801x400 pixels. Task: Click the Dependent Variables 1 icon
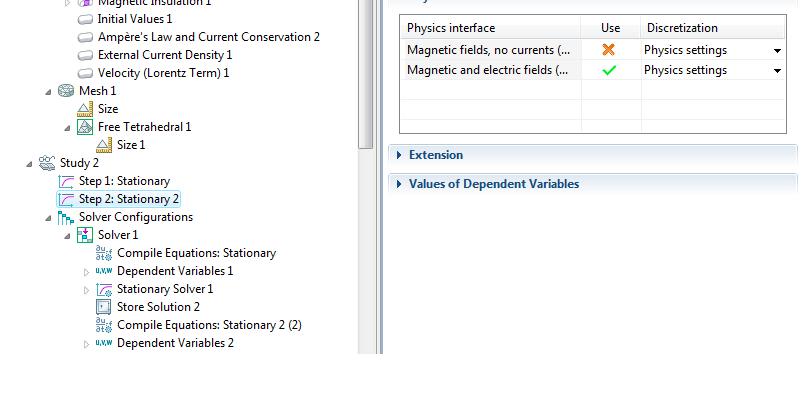[104, 271]
